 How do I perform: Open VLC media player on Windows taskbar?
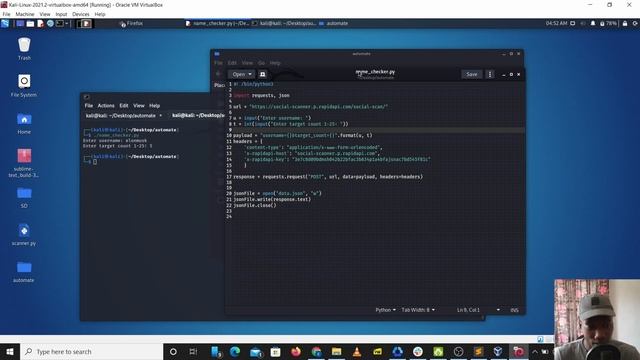coord(357,351)
